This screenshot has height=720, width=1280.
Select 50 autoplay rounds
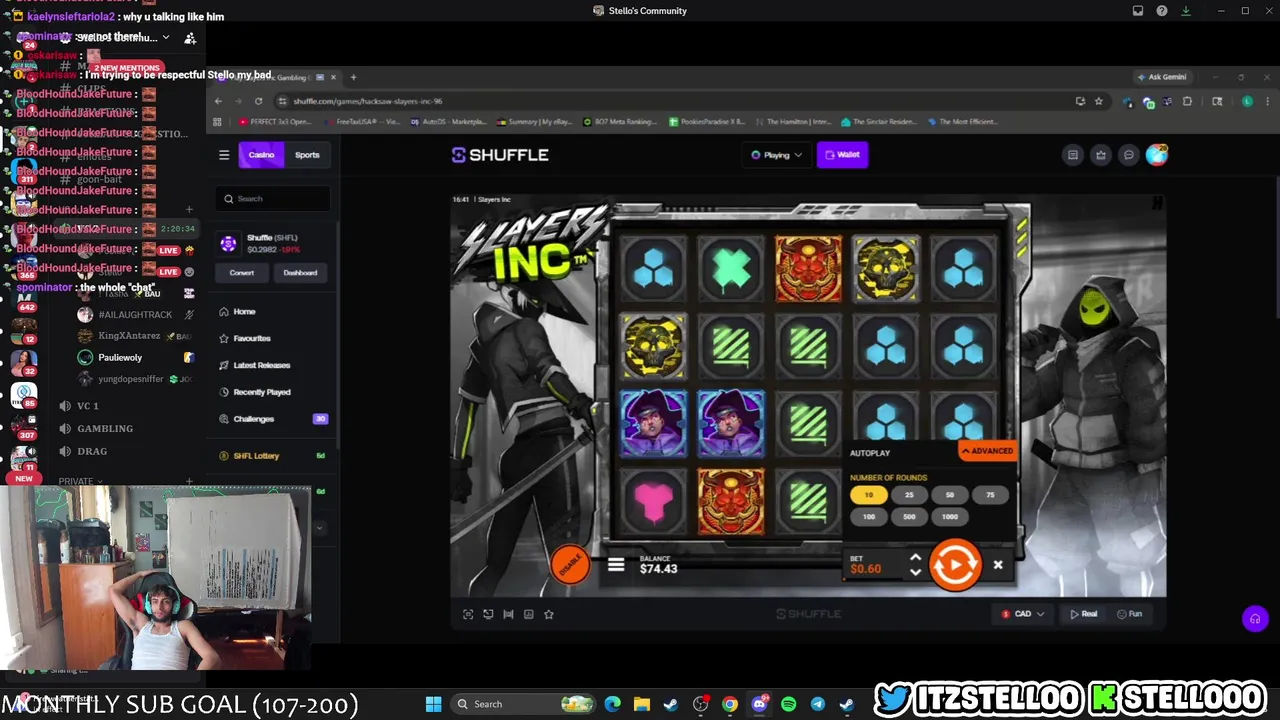pyautogui.click(x=950, y=495)
